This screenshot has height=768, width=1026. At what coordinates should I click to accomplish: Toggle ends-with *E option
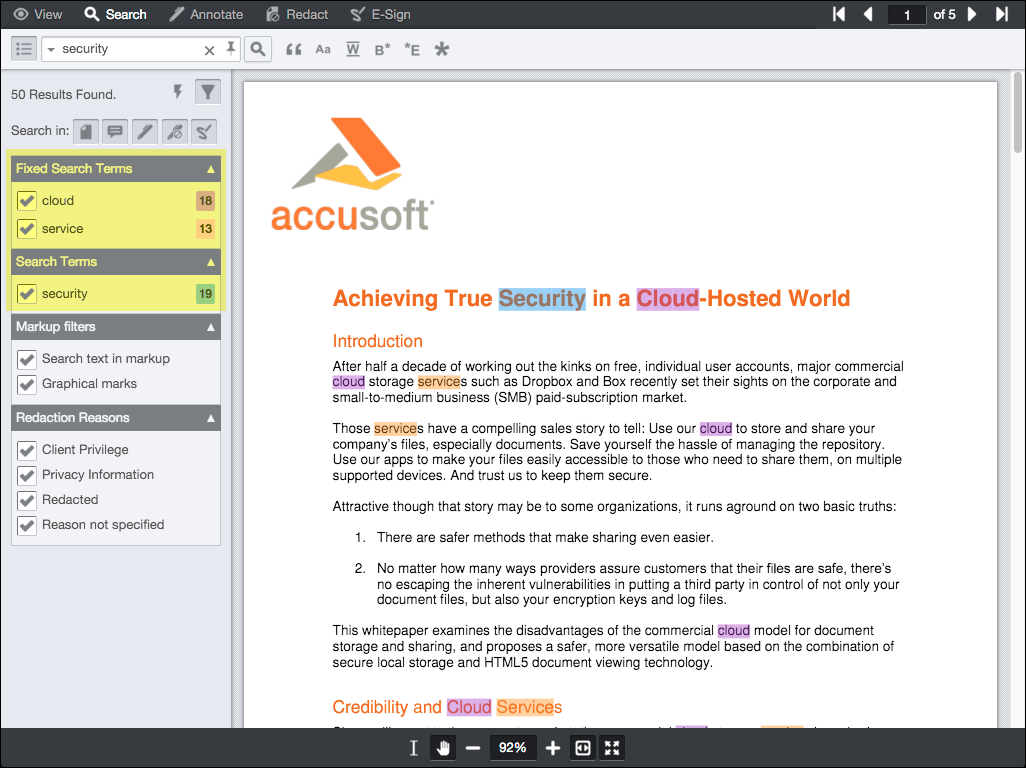pyautogui.click(x=412, y=49)
